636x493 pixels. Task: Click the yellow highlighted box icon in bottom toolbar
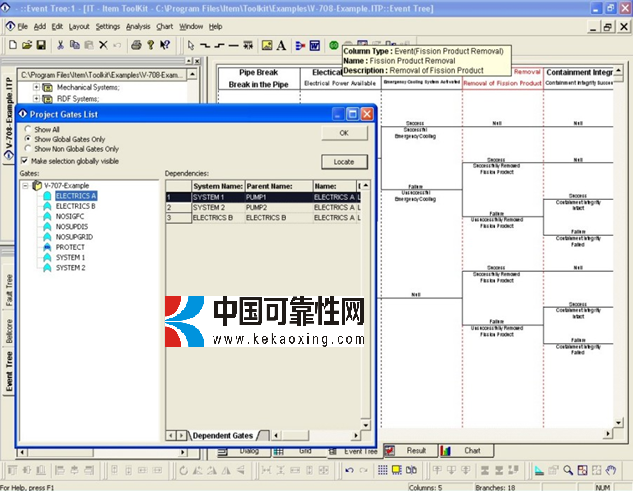(396, 471)
